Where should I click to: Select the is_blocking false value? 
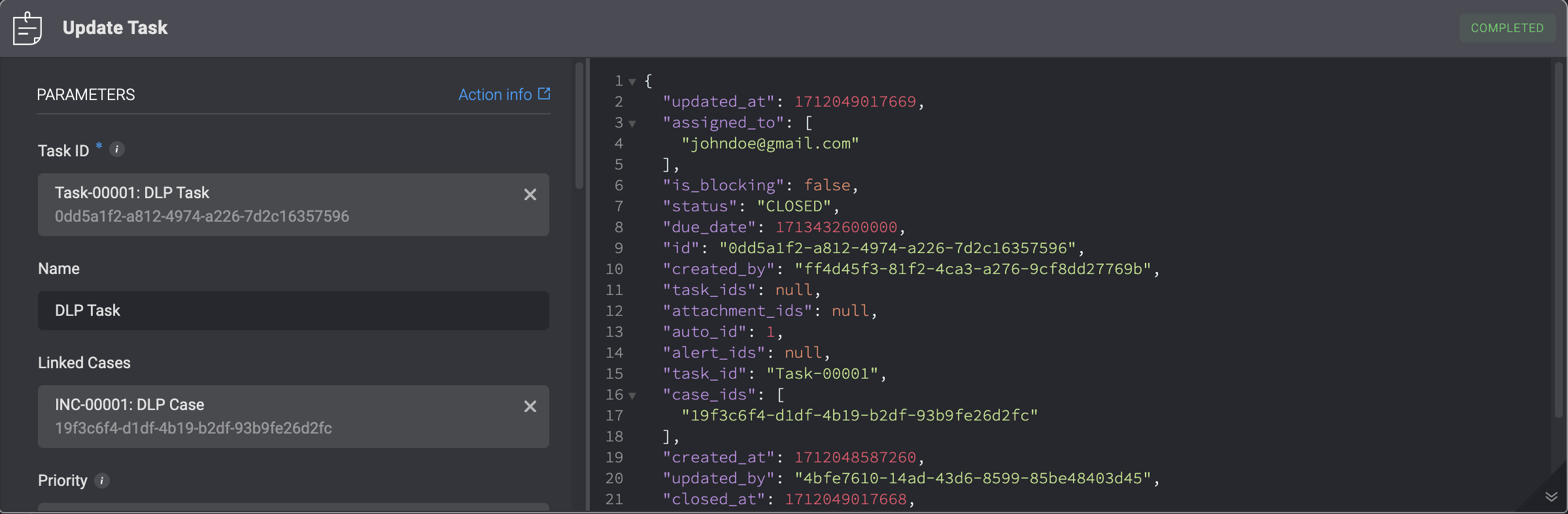pos(827,185)
